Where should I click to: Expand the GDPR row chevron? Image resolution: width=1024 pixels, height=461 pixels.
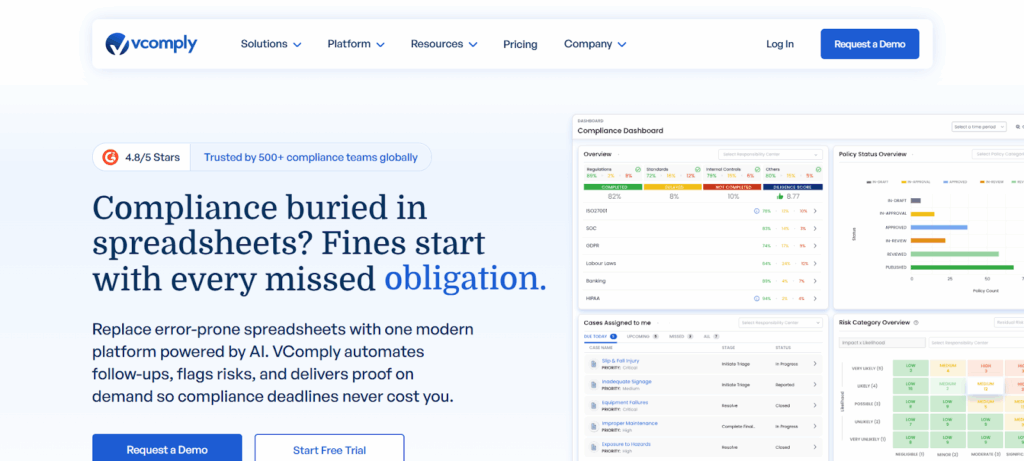pyautogui.click(x=815, y=246)
